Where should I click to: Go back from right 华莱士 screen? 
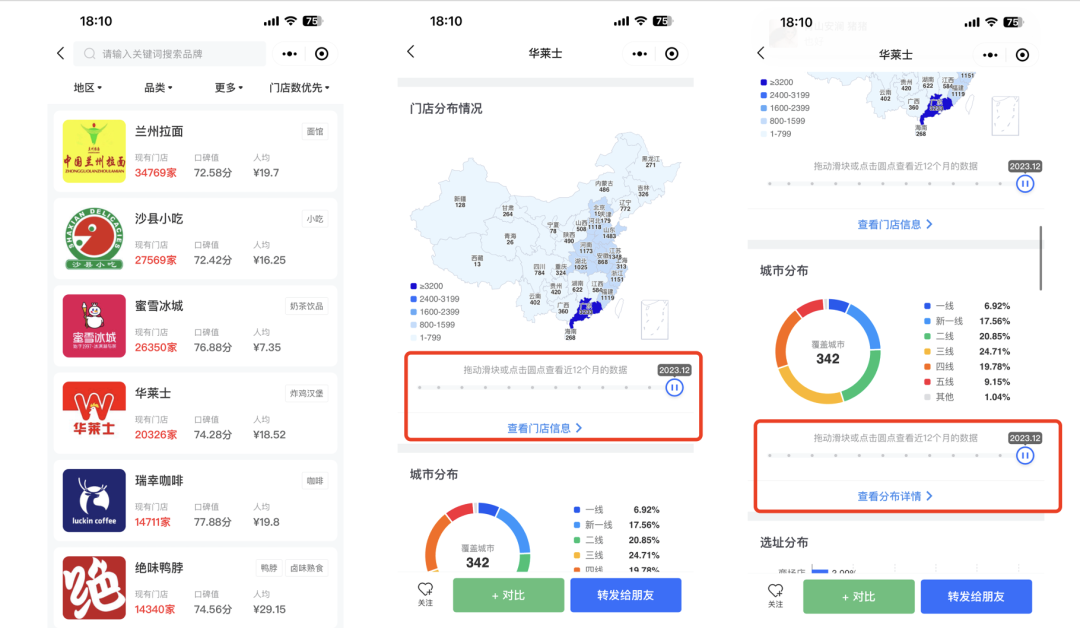pyautogui.click(x=761, y=53)
